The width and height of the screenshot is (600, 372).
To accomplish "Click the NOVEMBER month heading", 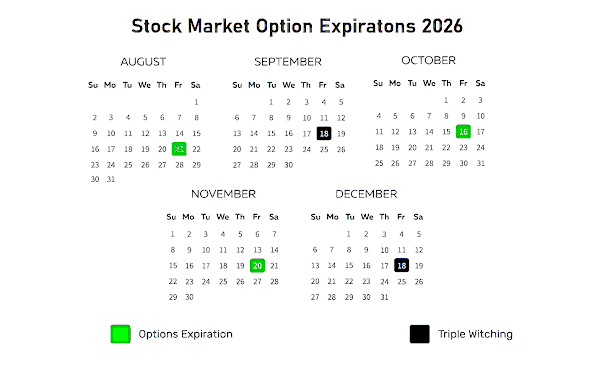I will 223,194.
